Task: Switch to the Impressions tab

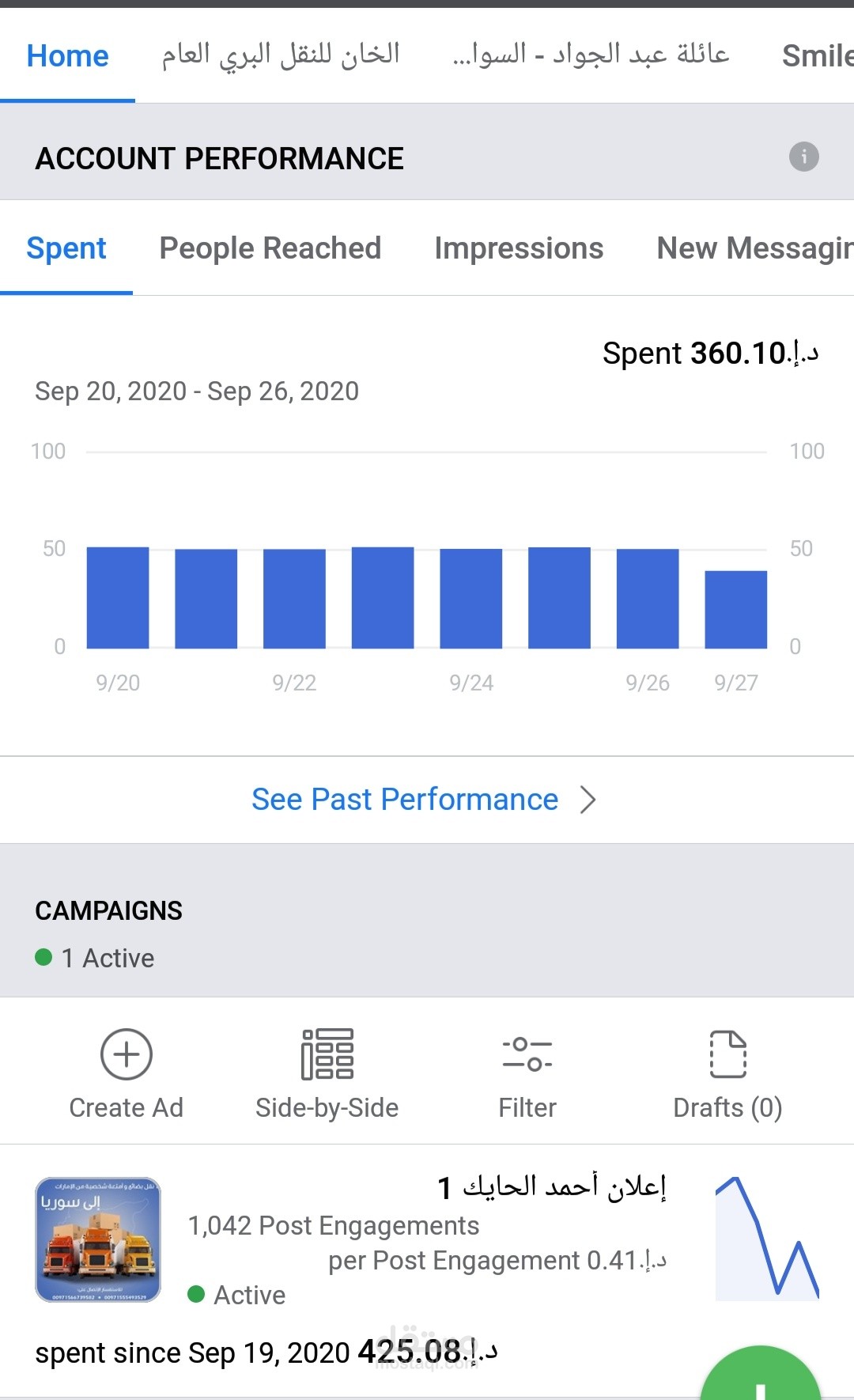Action: pyautogui.click(x=519, y=248)
